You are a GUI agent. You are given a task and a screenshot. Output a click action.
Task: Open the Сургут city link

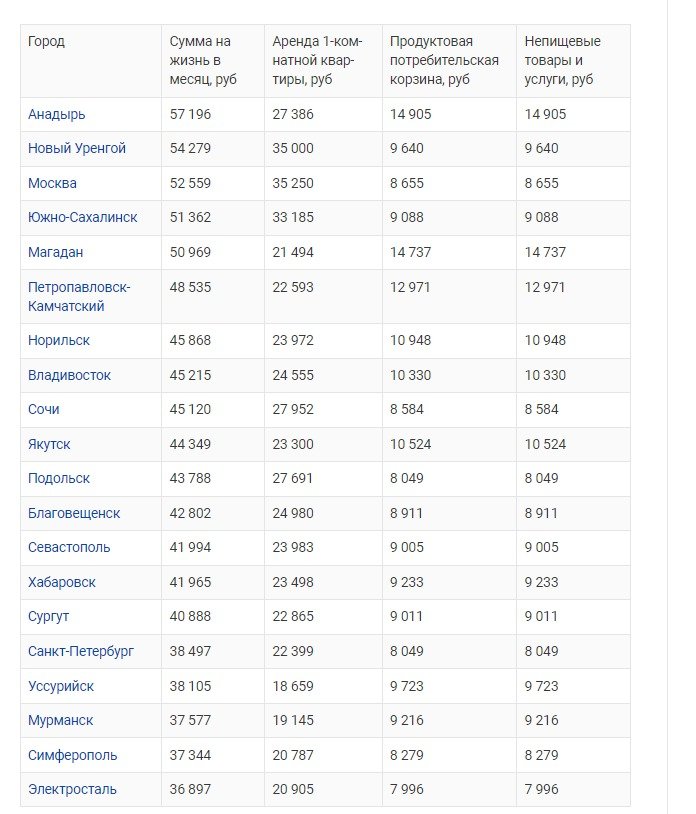49,616
